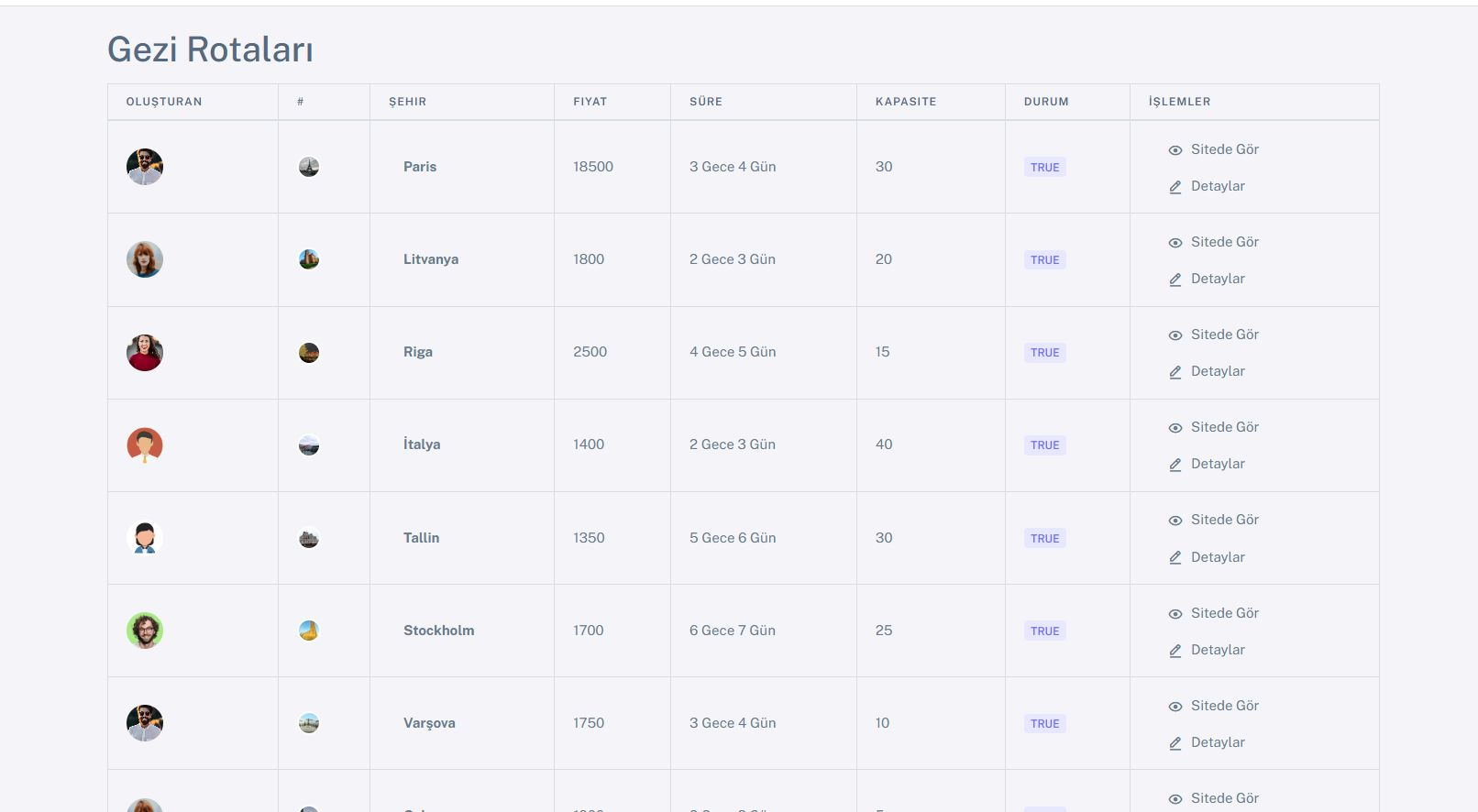Click the pencil edit icon for Litvanya
The image size is (1478, 812).
(x=1175, y=280)
